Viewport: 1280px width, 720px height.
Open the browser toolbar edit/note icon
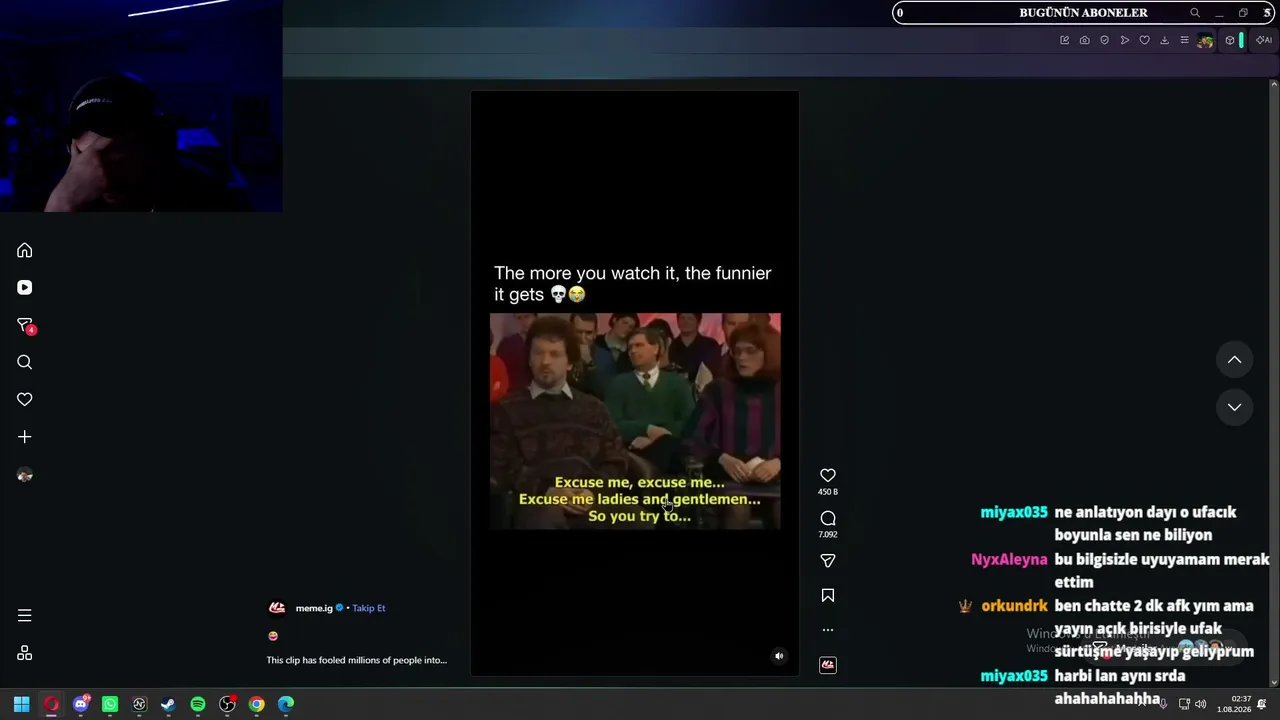pyautogui.click(x=1064, y=40)
